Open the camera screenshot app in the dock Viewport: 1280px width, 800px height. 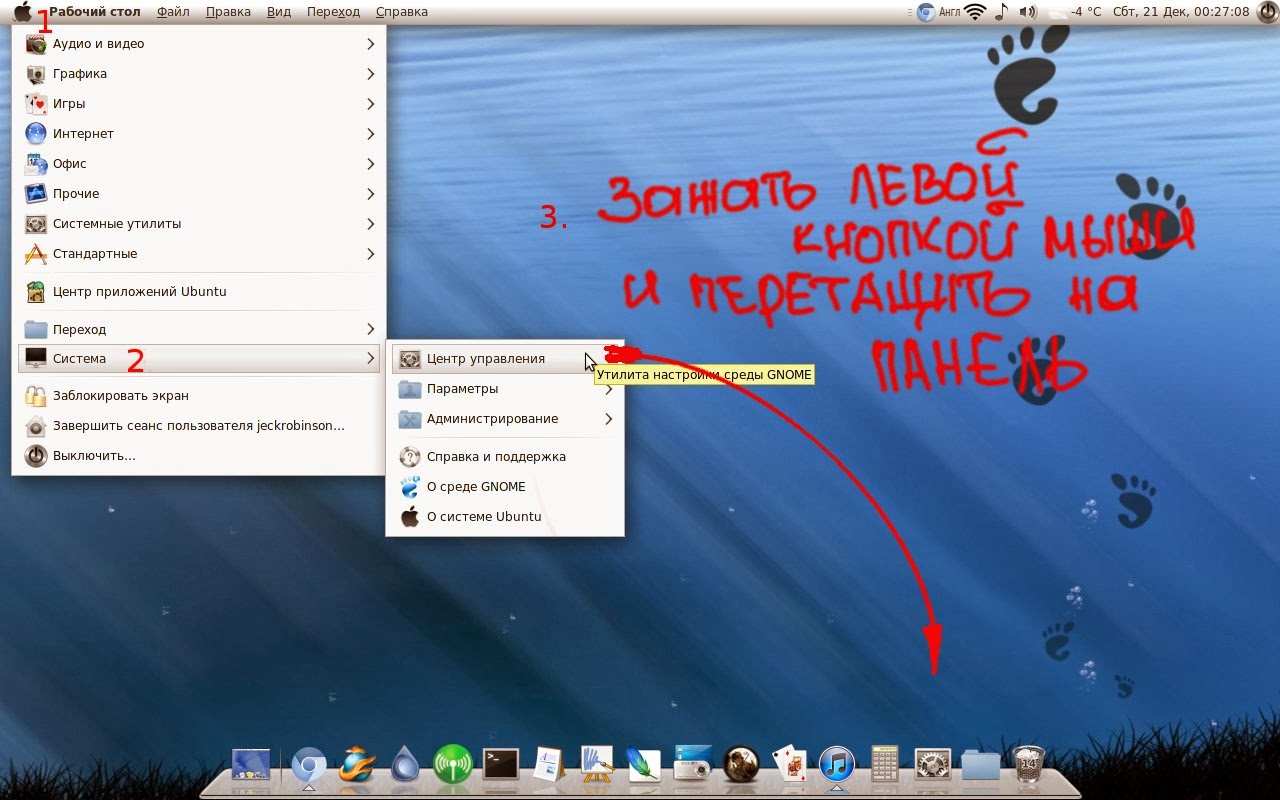[692, 764]
